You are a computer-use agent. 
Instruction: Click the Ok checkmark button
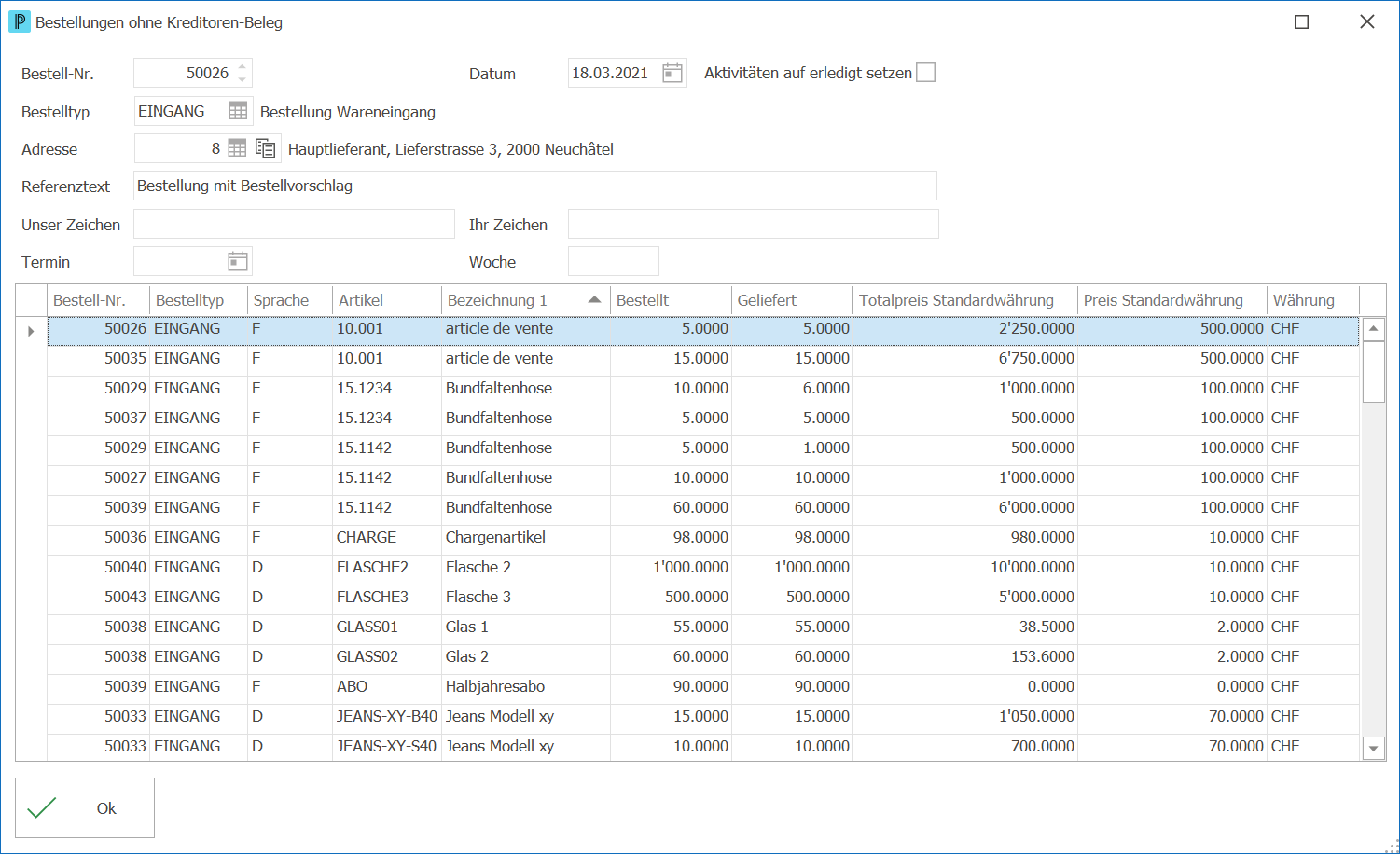point(85,808)
